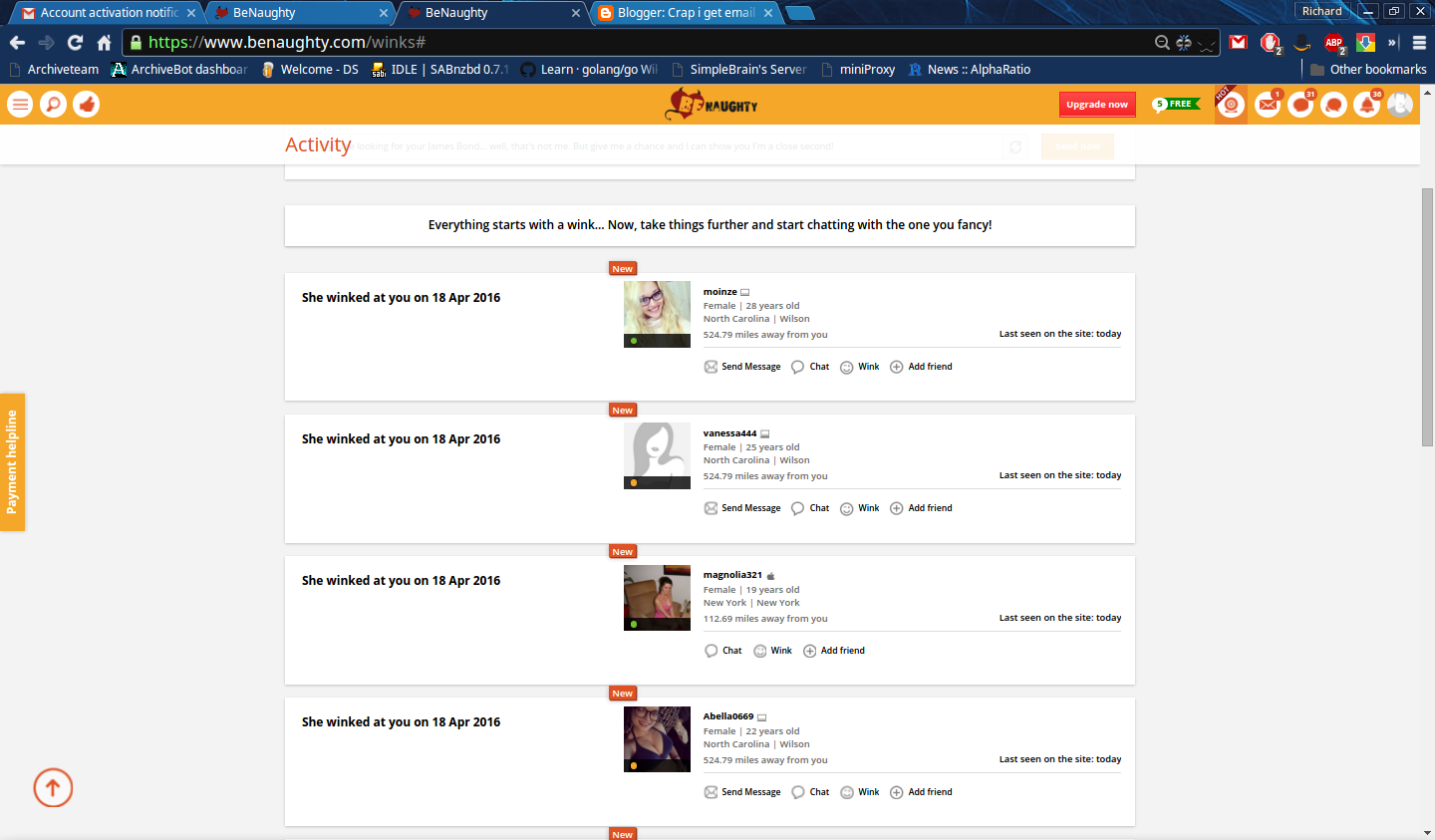Open vanessa444's username link
1435x840 pixels.
pyautogui.click(x=729, y=433)
